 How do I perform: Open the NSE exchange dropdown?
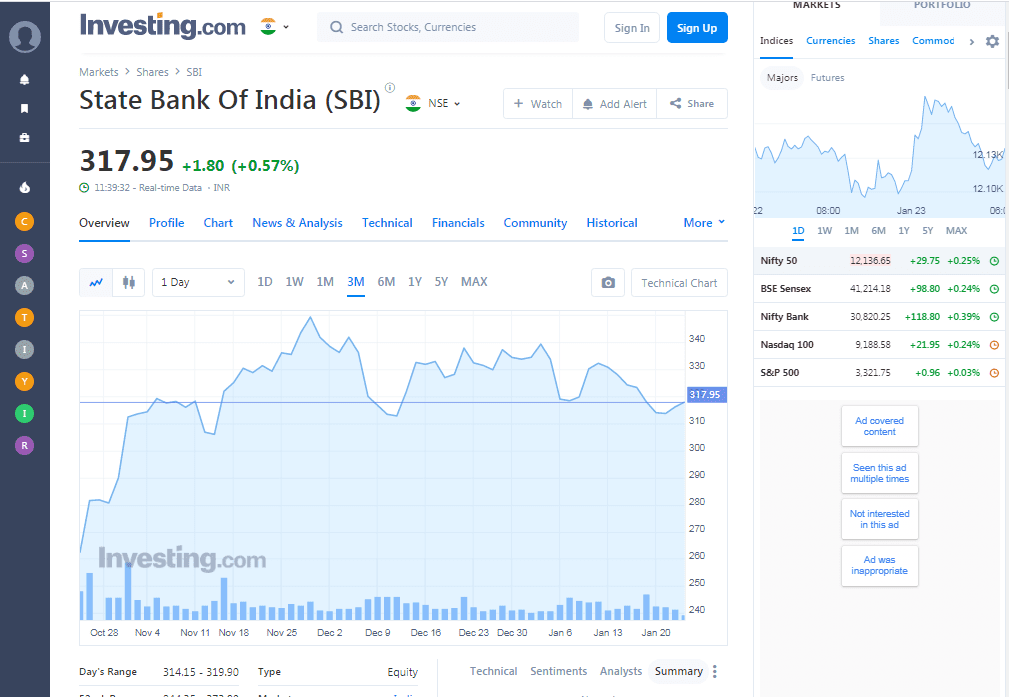(x=433, y=103)
